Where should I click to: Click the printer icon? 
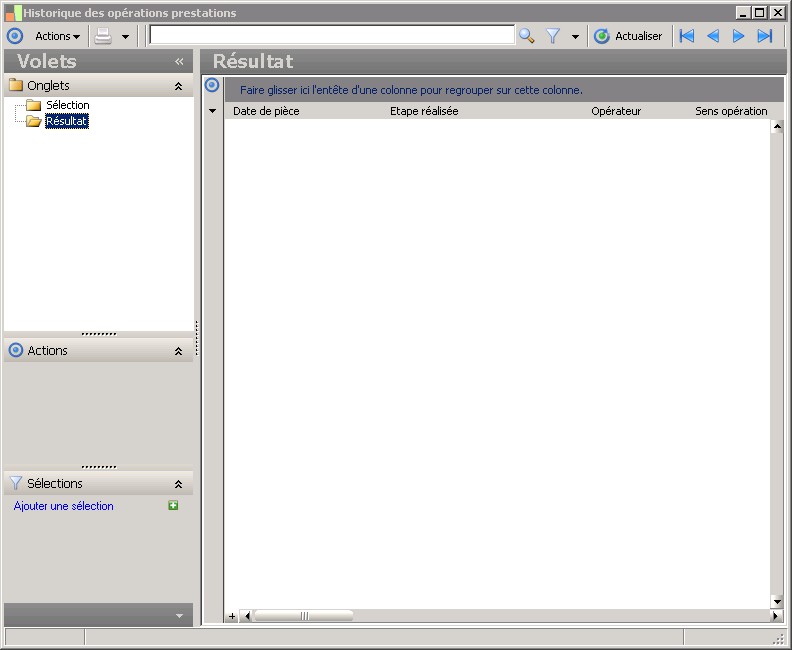pos(103,36)
